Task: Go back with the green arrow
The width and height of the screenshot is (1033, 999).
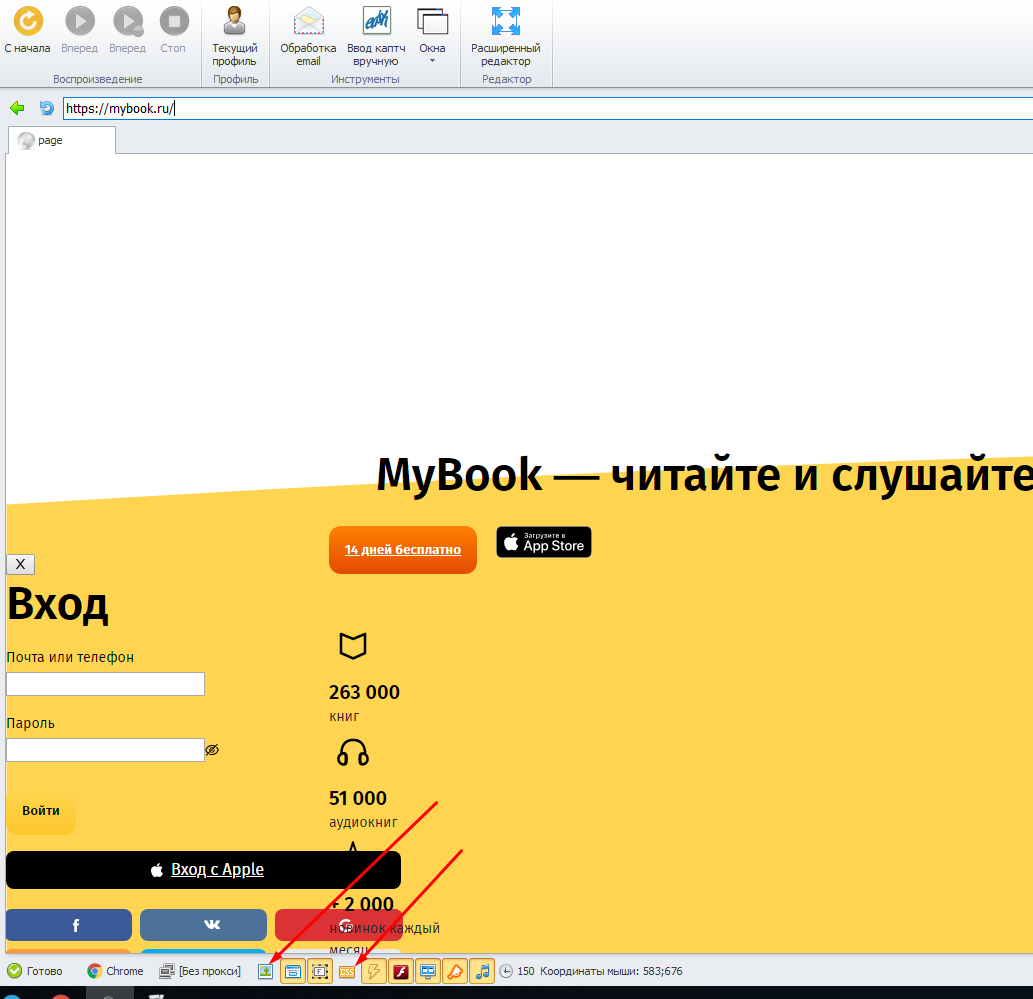Action: click(x=17, y=108)
